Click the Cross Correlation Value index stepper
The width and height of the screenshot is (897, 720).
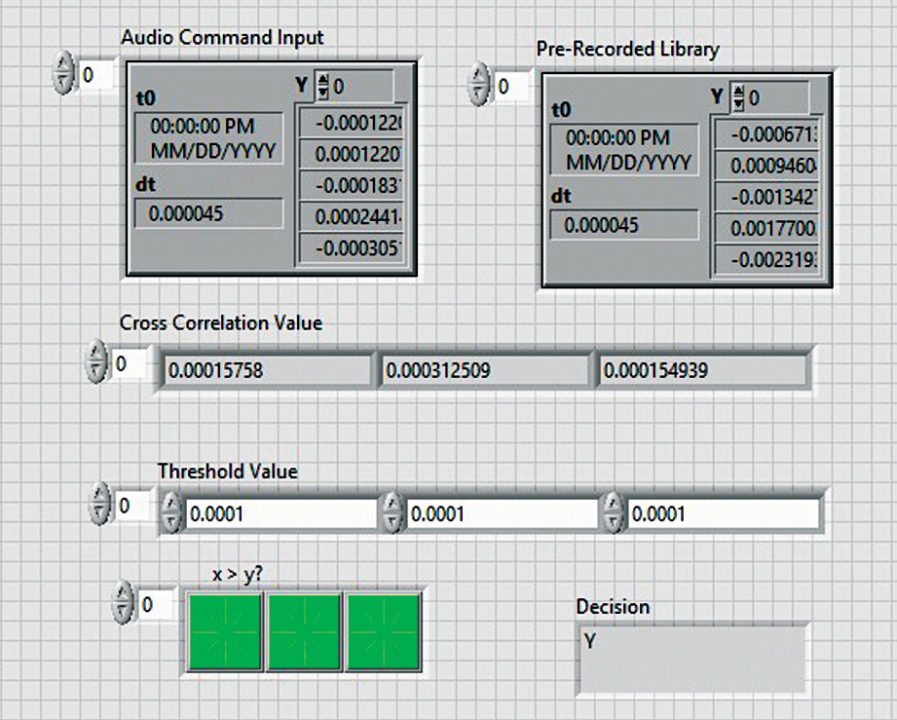click(97, 364)
